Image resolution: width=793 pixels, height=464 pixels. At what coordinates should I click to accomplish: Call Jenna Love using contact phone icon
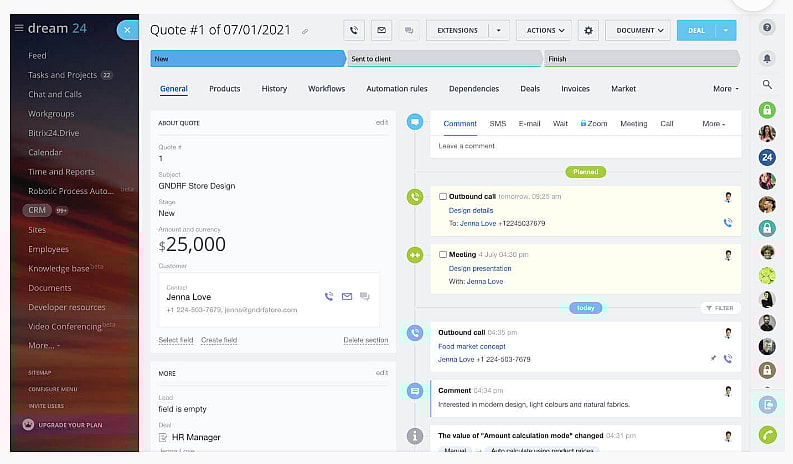click(329, 296)
